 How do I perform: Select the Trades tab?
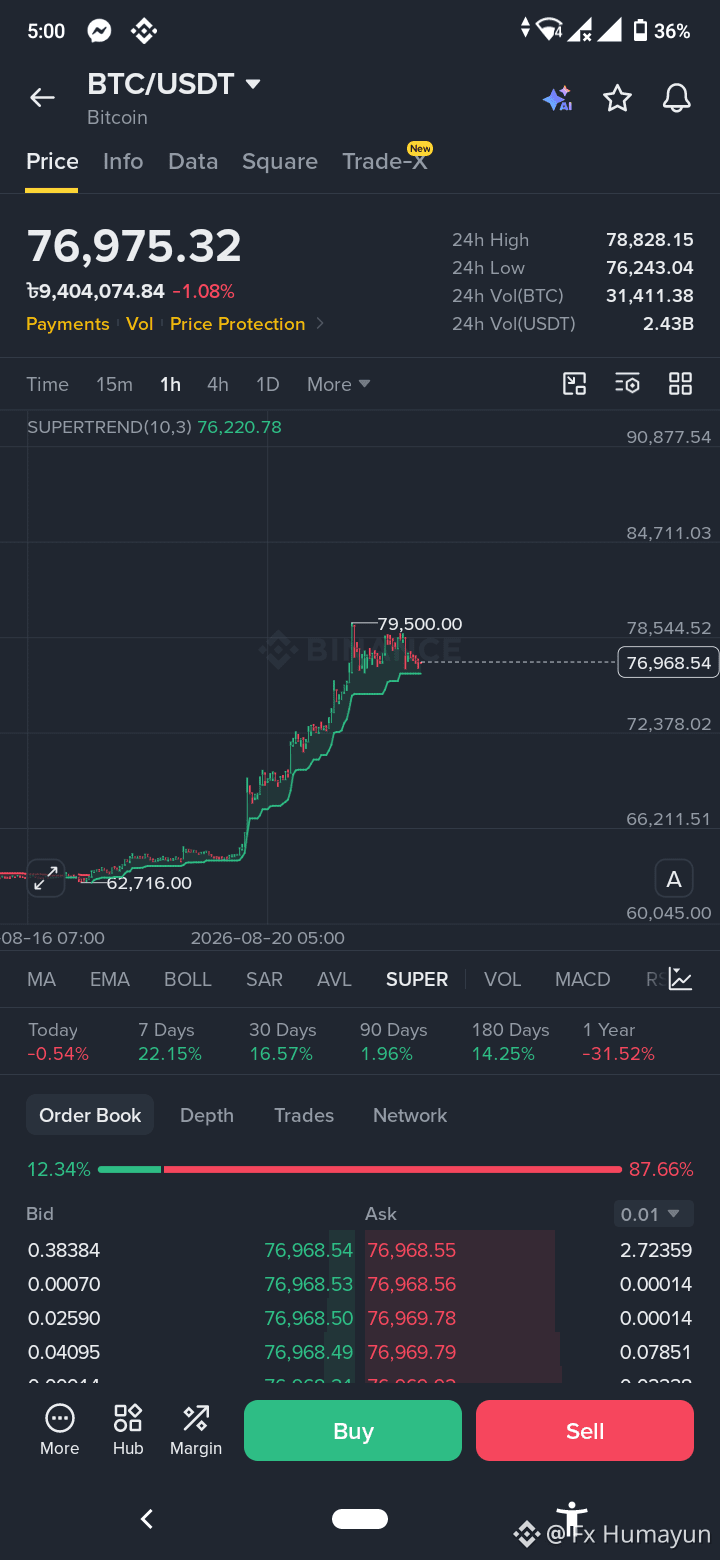[x=304, y=1115]
